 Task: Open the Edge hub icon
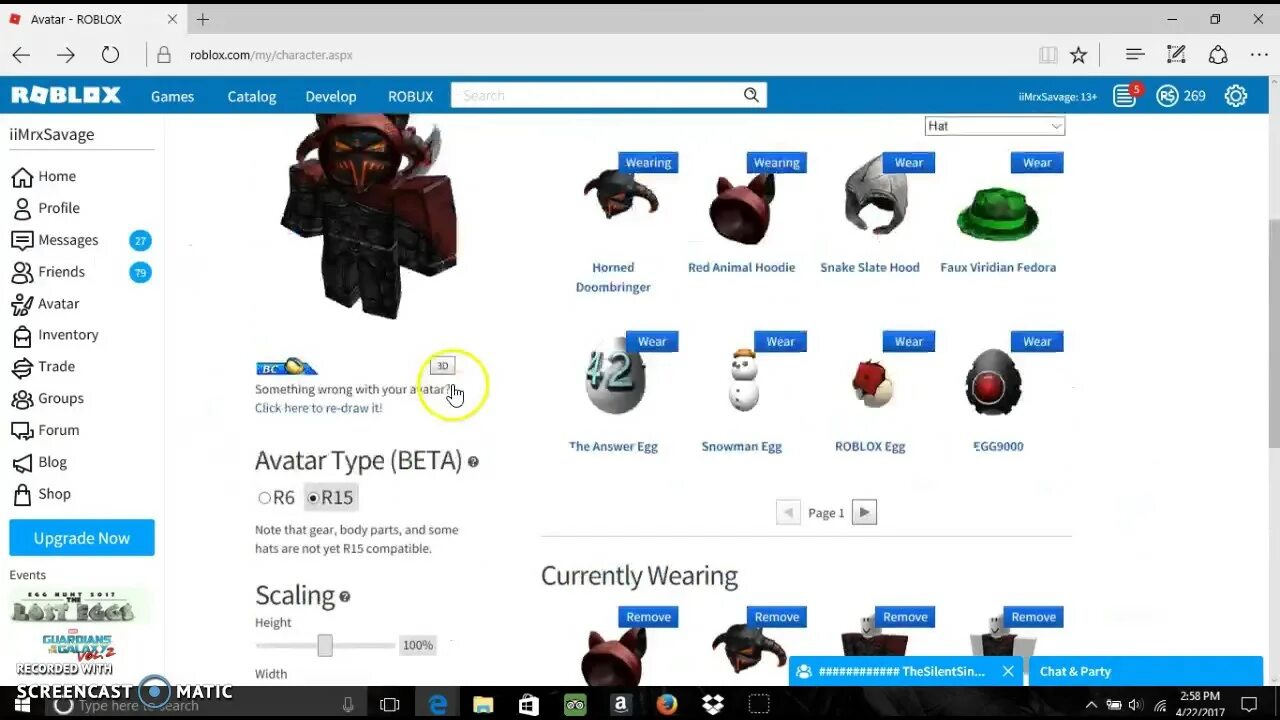coord(1134,55)
